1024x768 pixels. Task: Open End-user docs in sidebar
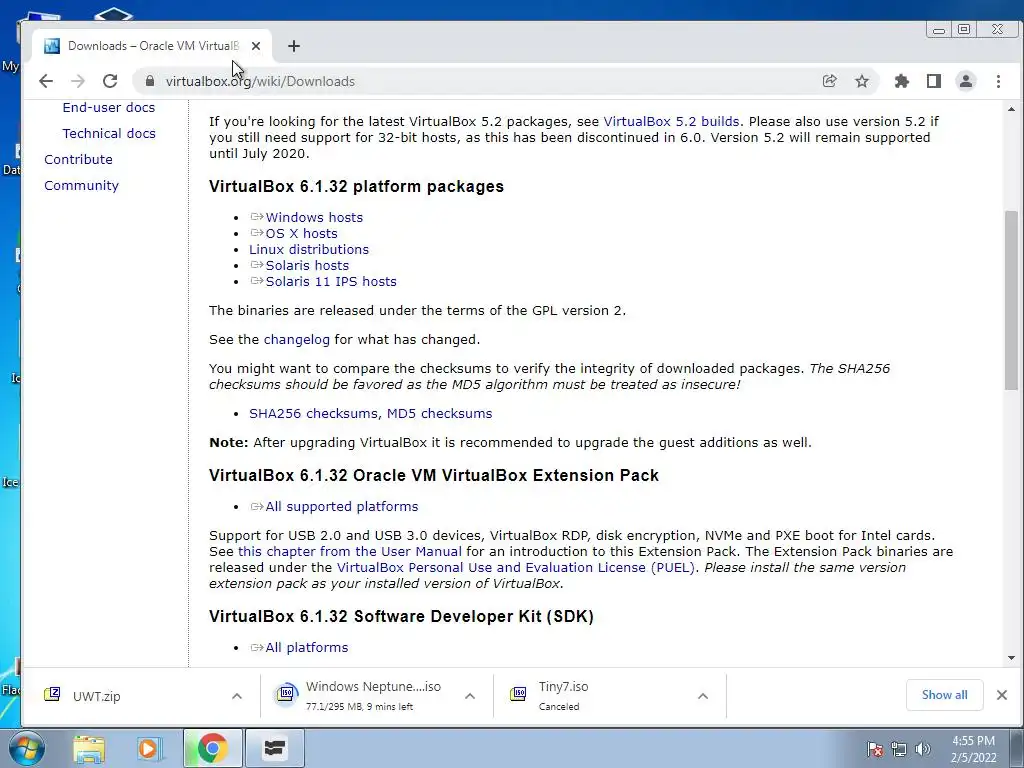108,108
